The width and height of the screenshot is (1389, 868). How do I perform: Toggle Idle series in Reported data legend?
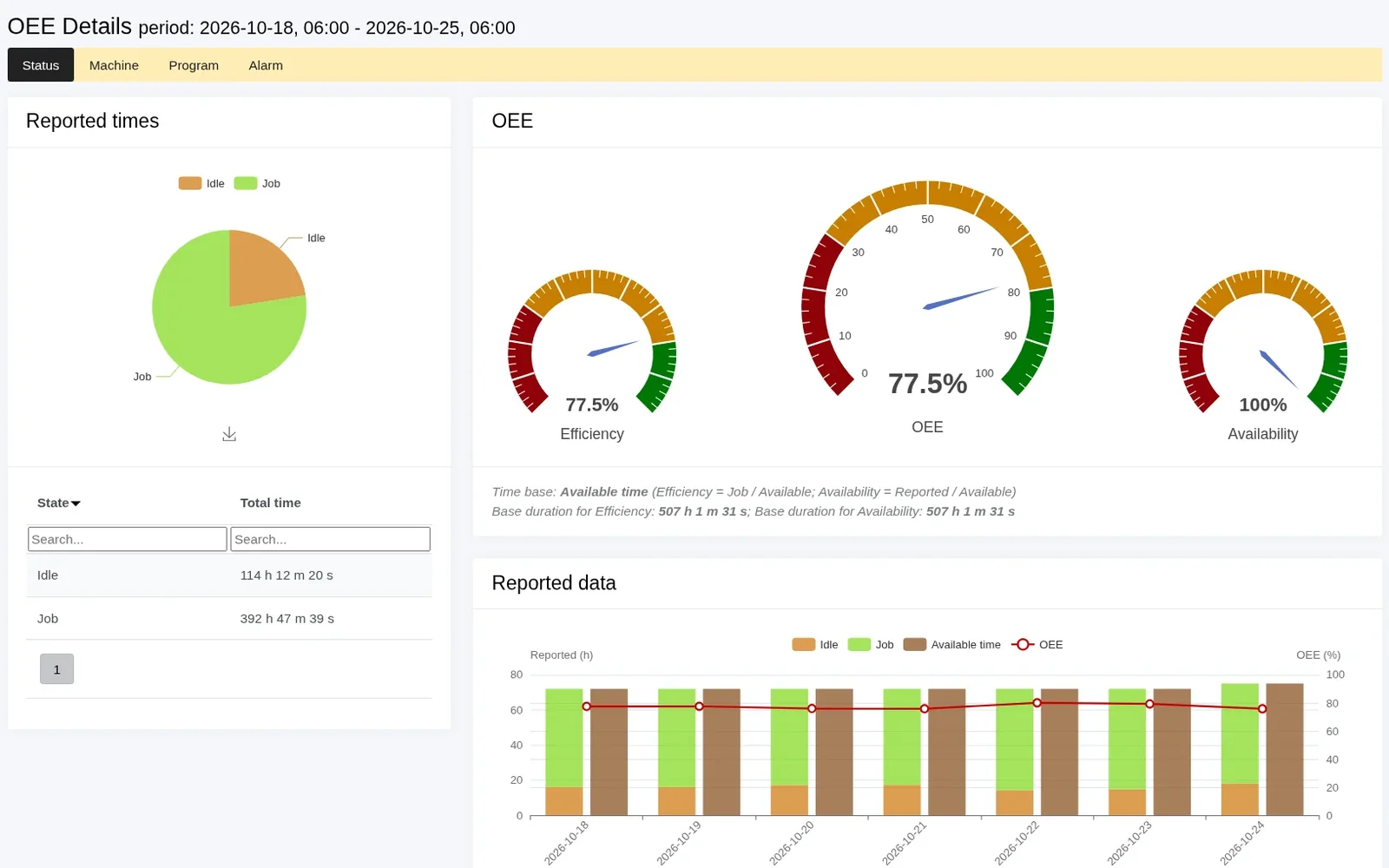[815, 644]
